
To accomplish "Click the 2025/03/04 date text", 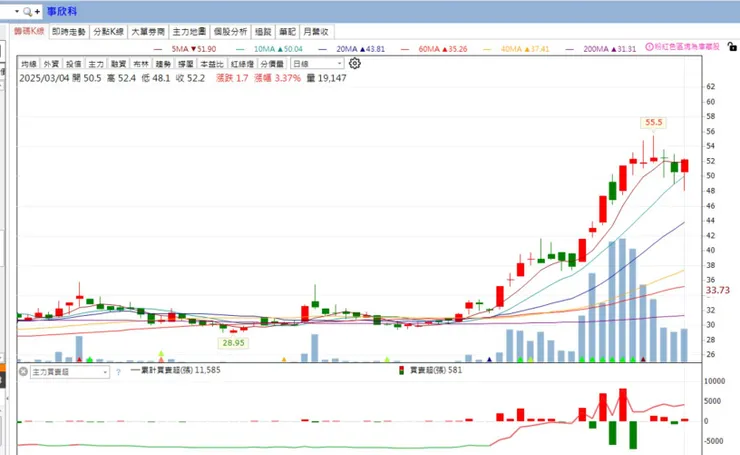I will 44,78.
